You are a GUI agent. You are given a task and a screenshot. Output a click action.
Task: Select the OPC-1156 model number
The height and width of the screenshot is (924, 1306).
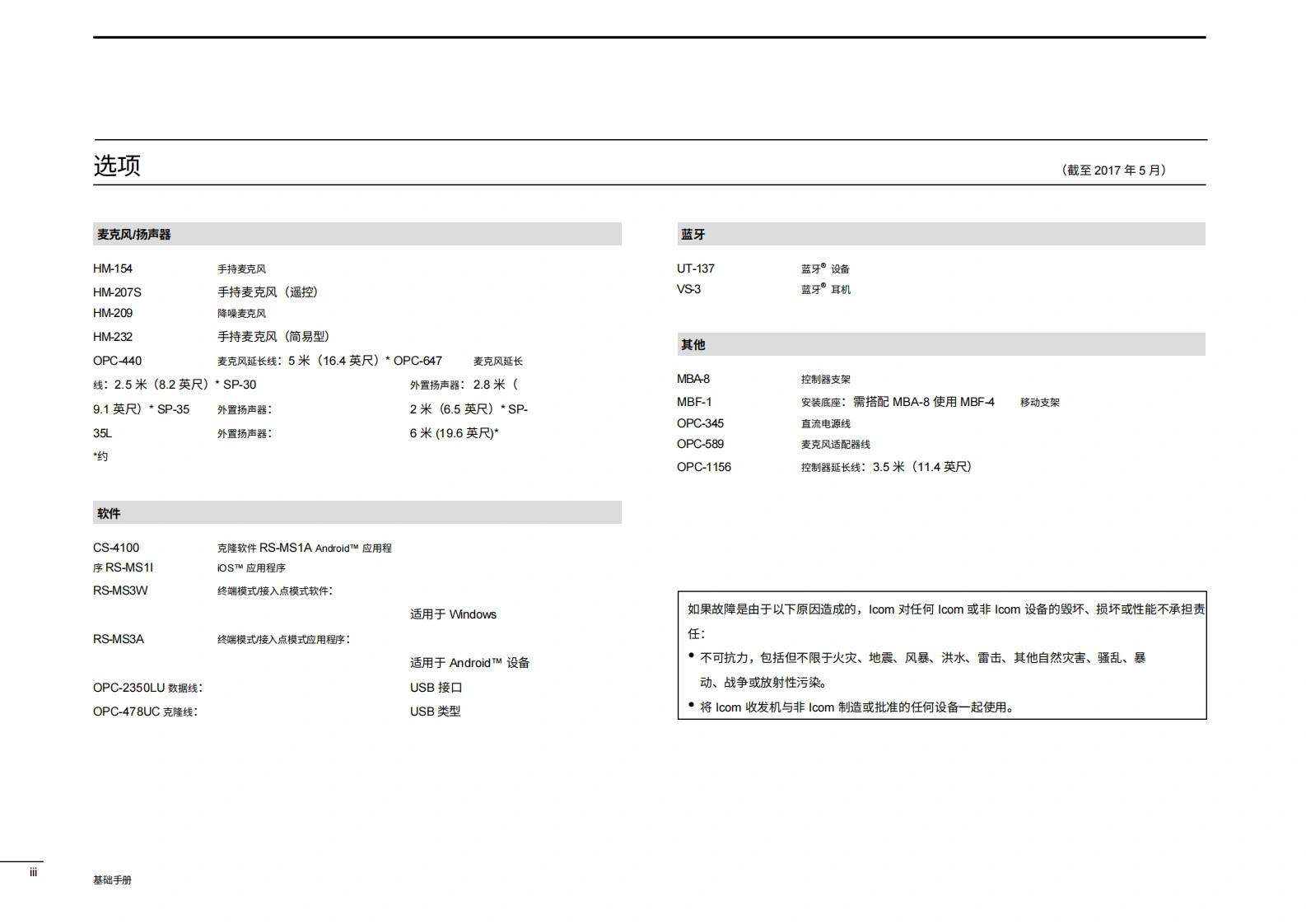(704, 467)
